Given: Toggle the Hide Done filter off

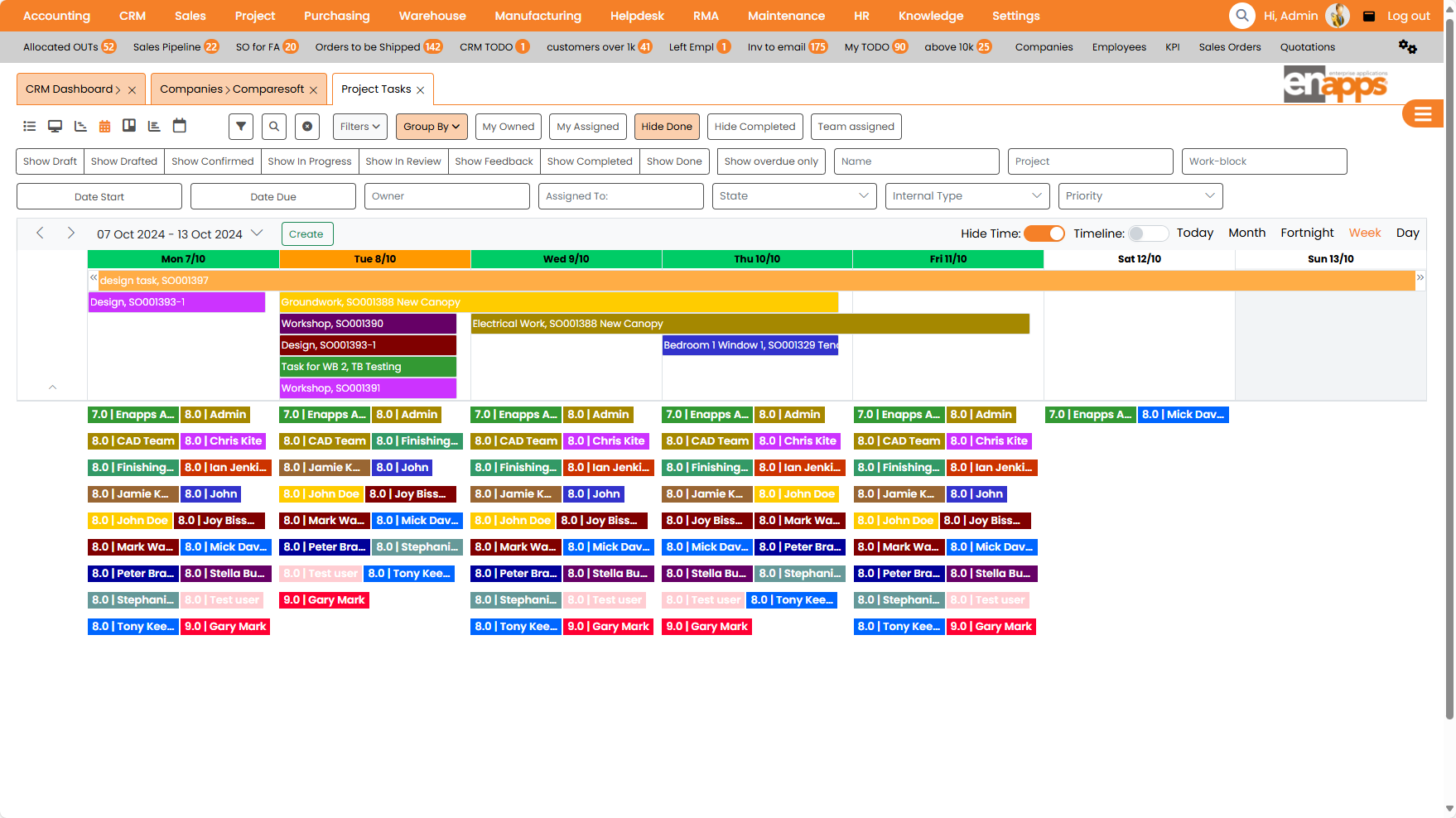Looking at the screenshot, I should pos(667,126).
